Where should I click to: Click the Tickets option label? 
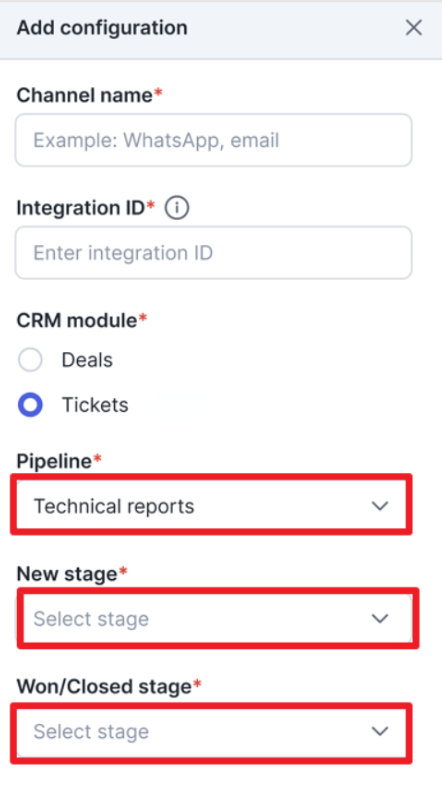point(95,405)
